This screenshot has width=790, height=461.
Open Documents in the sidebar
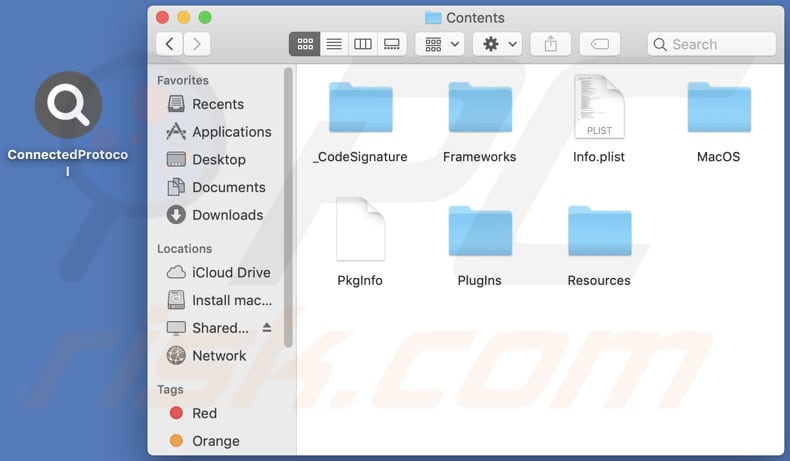pos(218,187)
